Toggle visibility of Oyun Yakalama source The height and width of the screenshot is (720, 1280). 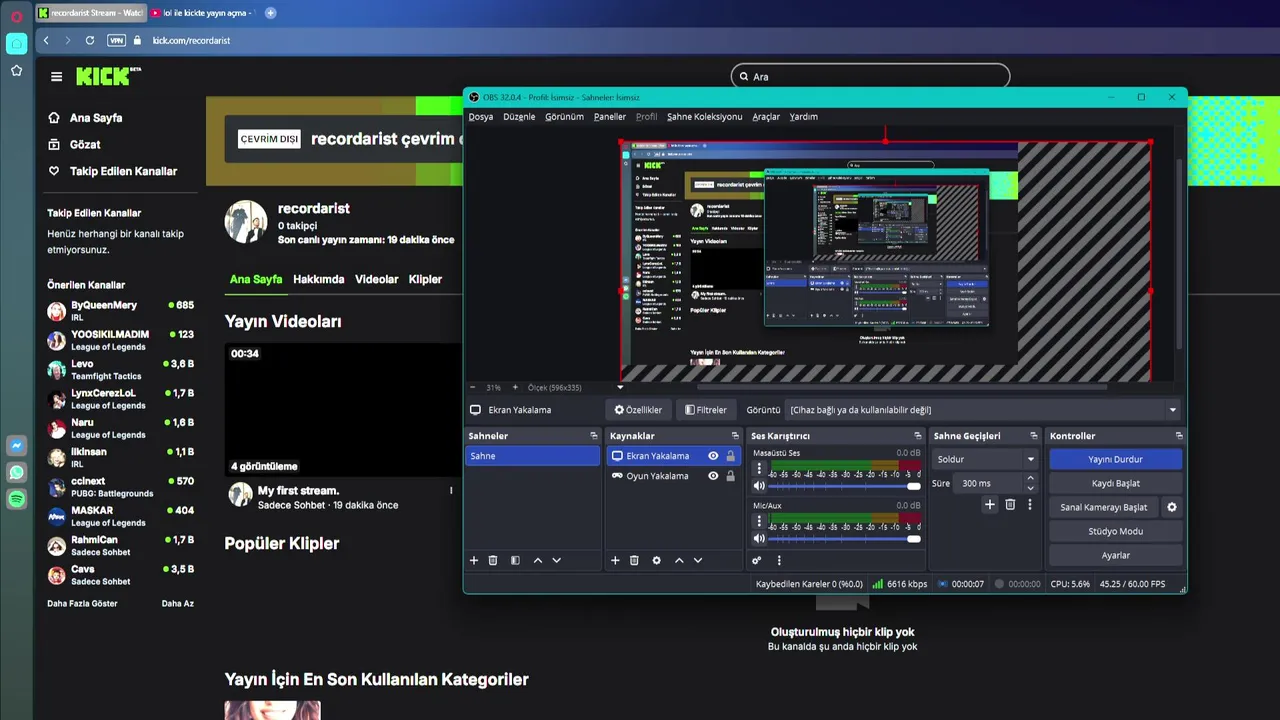tap(713, 476)
